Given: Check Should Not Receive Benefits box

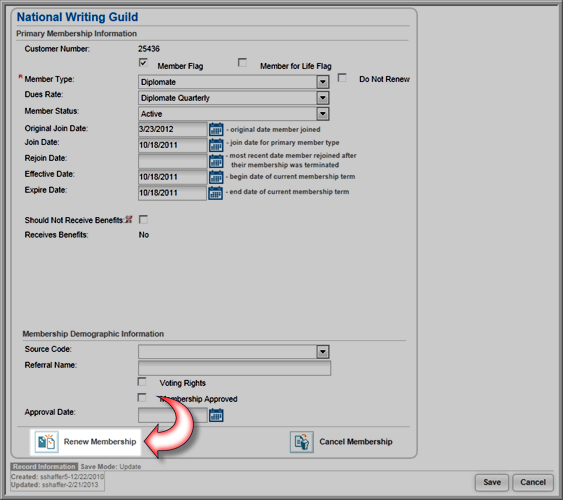Looking at the screenshot, I should tap(143, 219).
